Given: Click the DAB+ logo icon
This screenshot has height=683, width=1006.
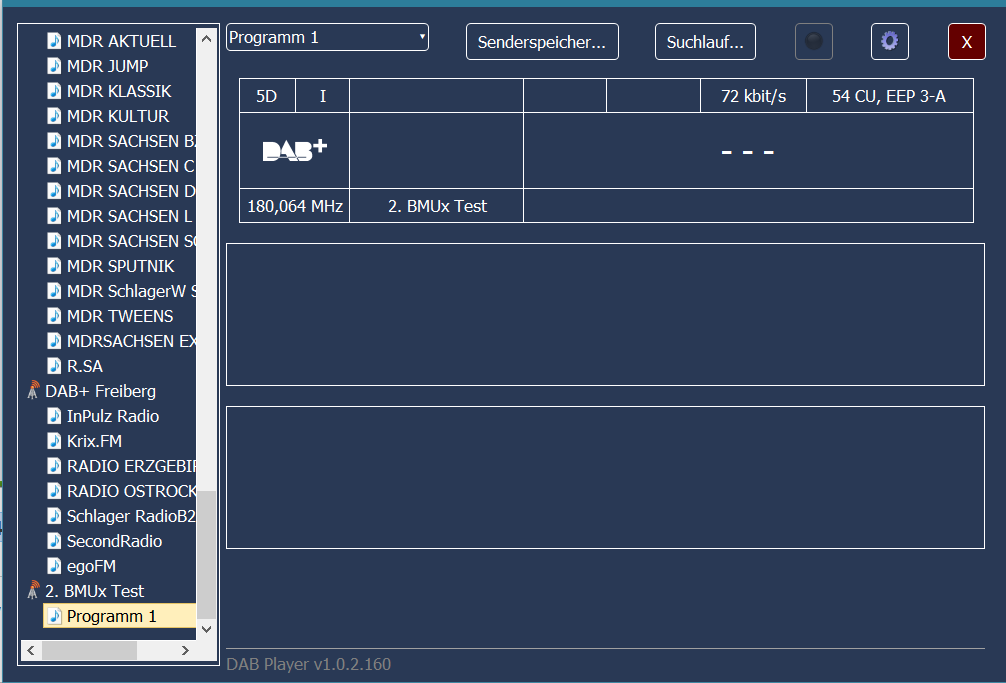Looking at the screenshot, I should pyautogui.click(x=294, y=150).
